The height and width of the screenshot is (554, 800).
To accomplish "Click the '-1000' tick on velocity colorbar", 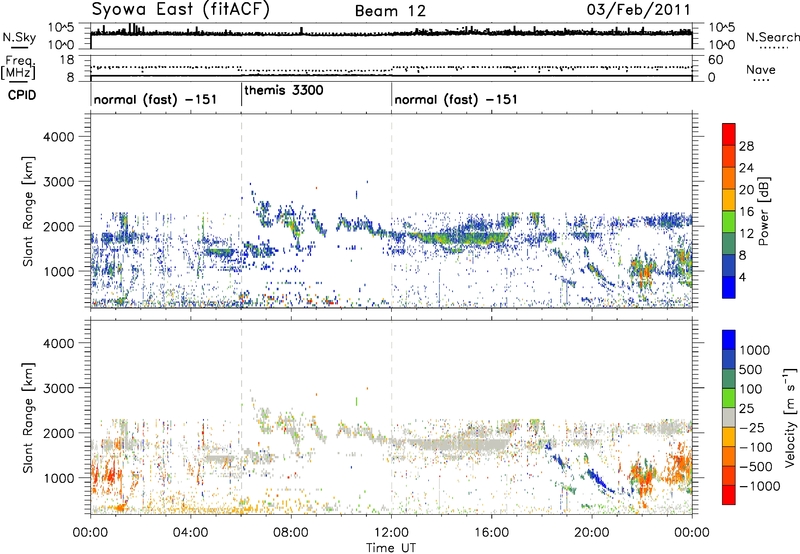I will 759,486.
